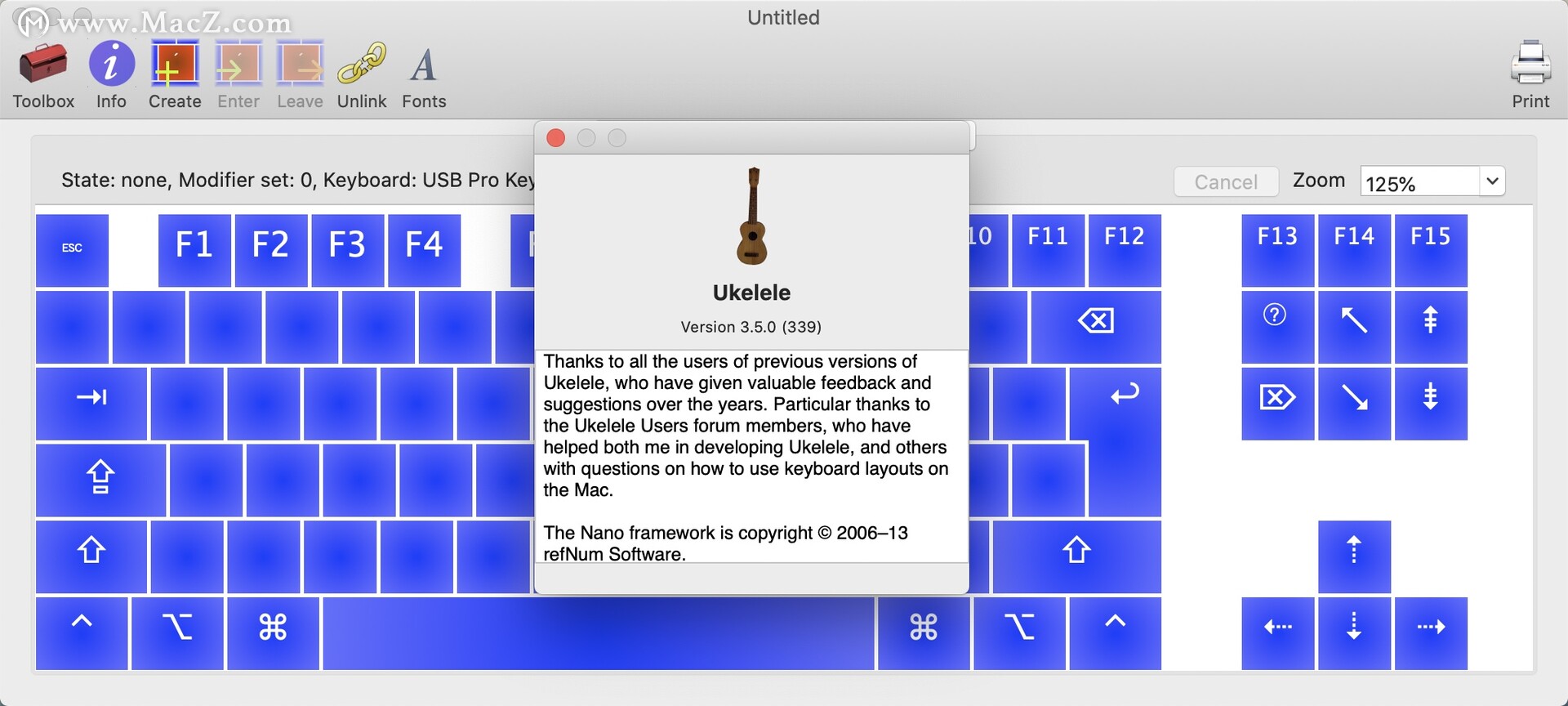
Task: Click the Page Up key
Action: (1431, 327)
